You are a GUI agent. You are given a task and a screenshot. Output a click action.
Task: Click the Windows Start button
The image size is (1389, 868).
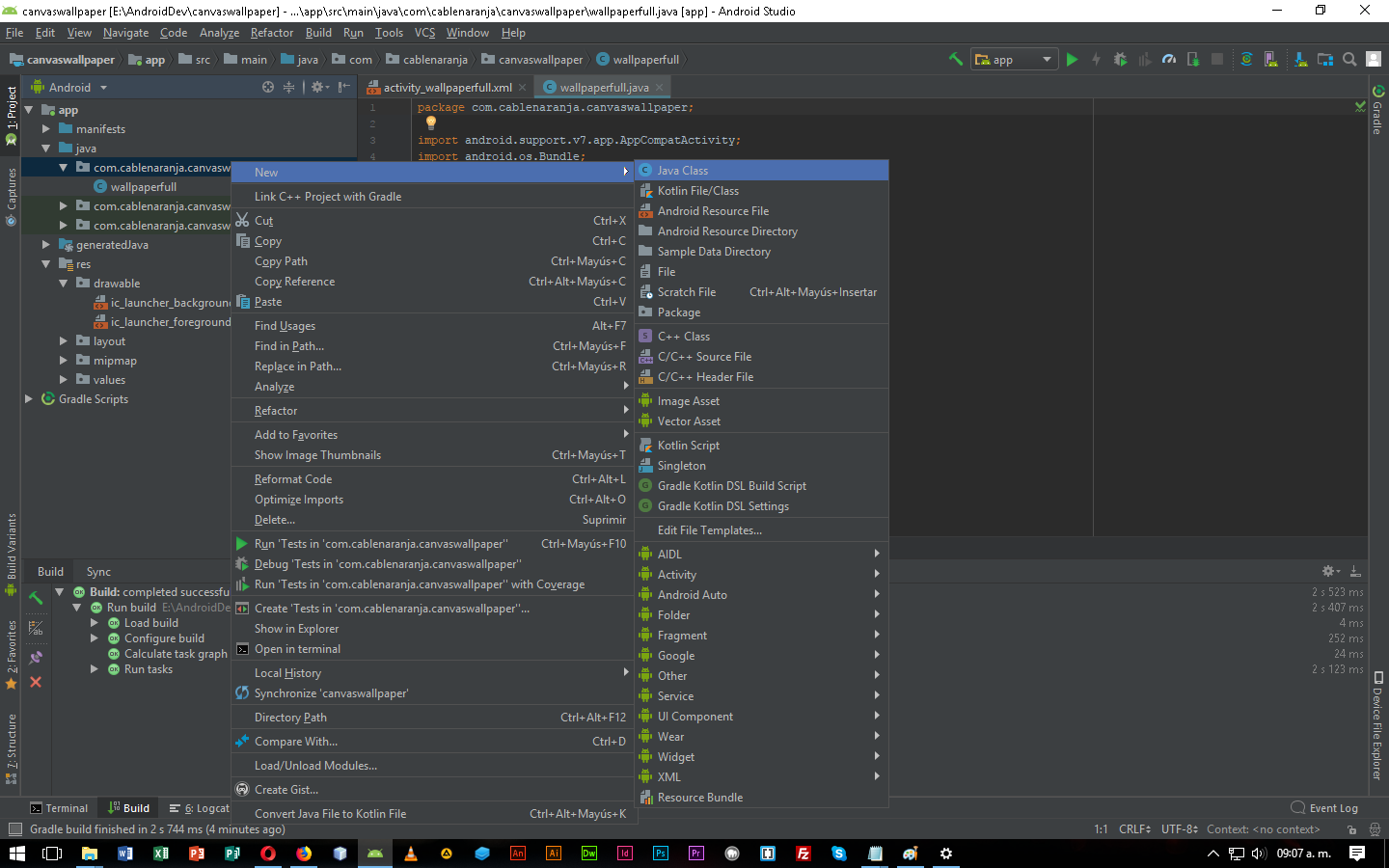tap(16, 854)
